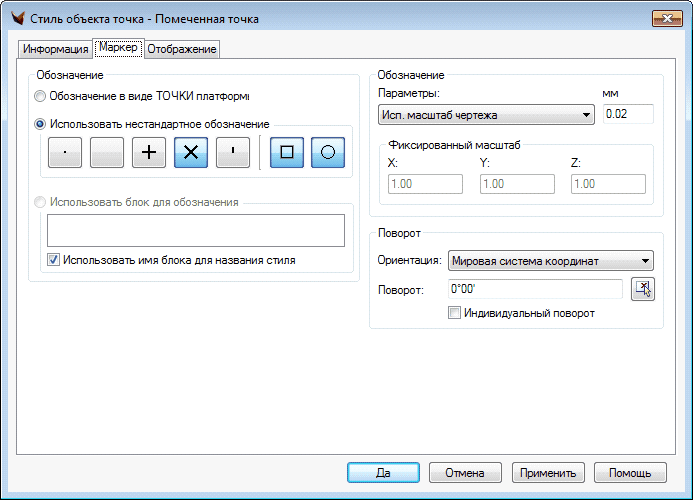
Task: Enable 'Индивидуальный поворот' checkbox
Action: (455, 313)
